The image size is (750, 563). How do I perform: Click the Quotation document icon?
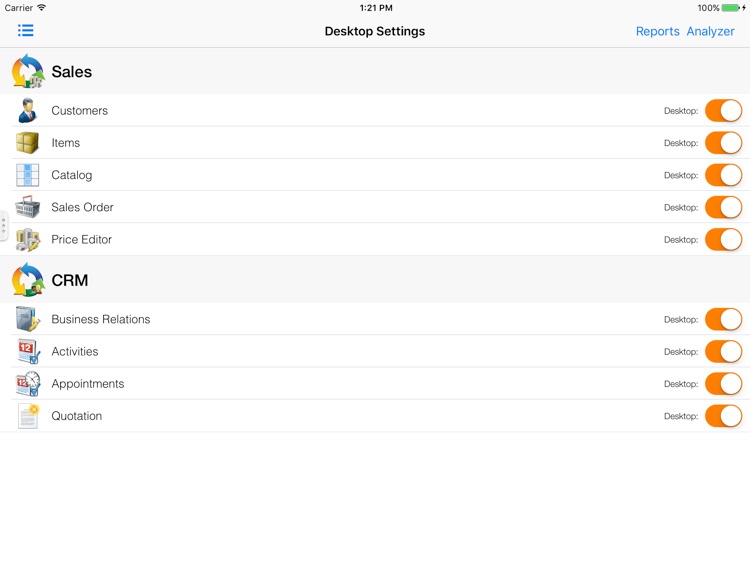tap(28, 416)
